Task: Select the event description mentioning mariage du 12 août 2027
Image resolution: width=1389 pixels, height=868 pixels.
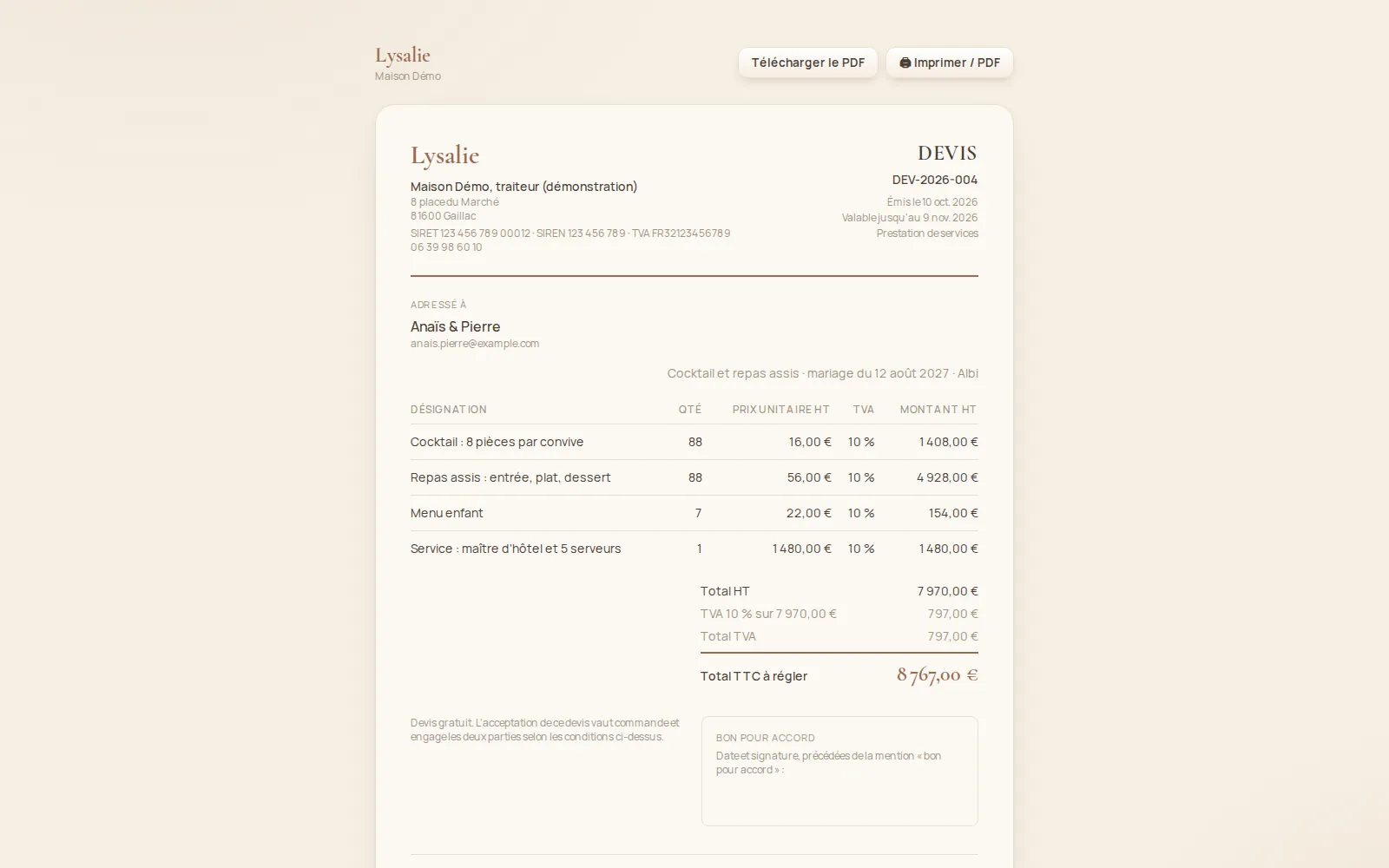Action: pyautogui.click(x=822, y=373)
